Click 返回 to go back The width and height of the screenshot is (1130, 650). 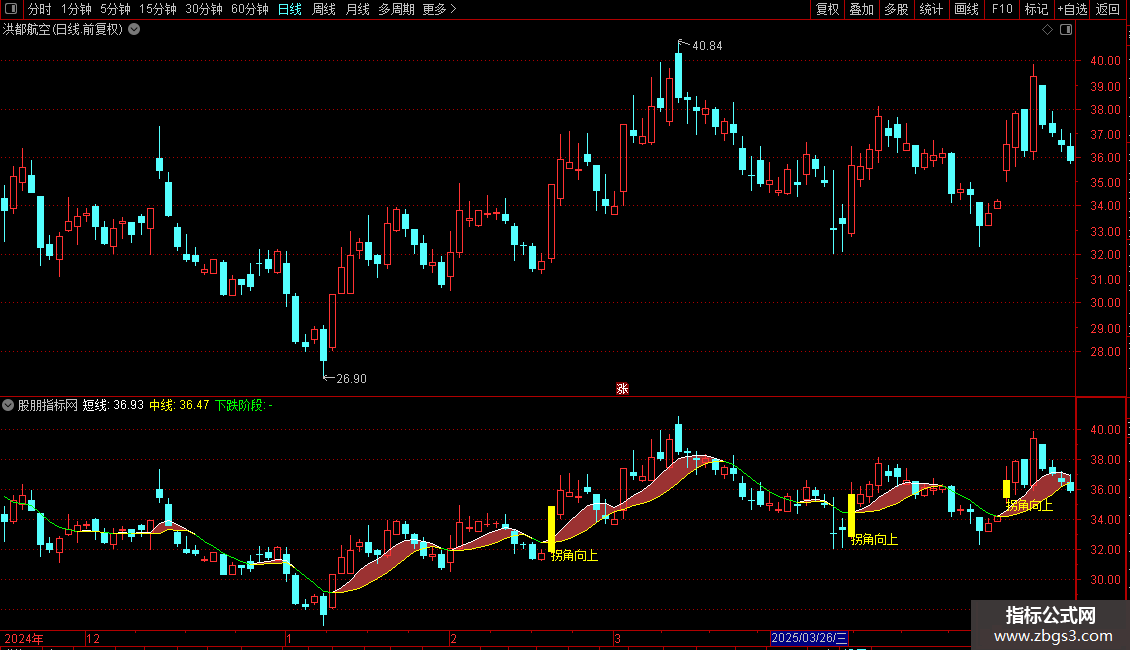point(1108,9)
